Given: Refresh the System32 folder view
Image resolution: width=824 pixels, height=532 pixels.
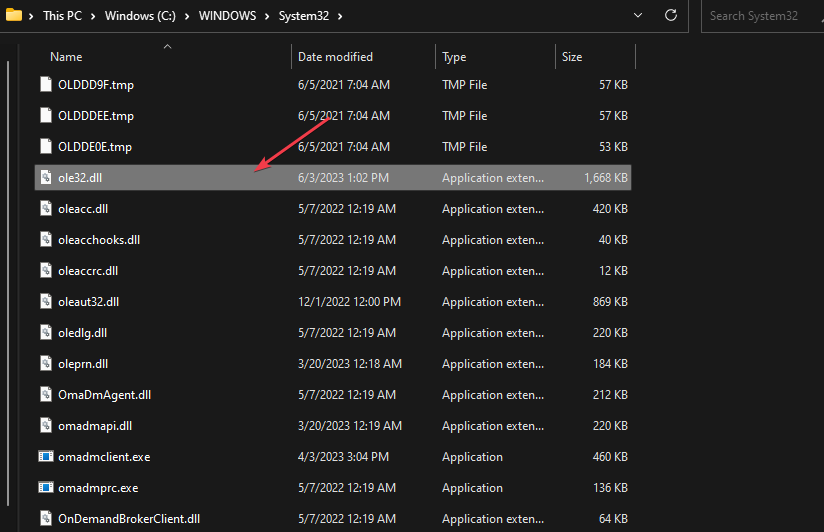Looking at the screenshot, I should coord(671,15).
